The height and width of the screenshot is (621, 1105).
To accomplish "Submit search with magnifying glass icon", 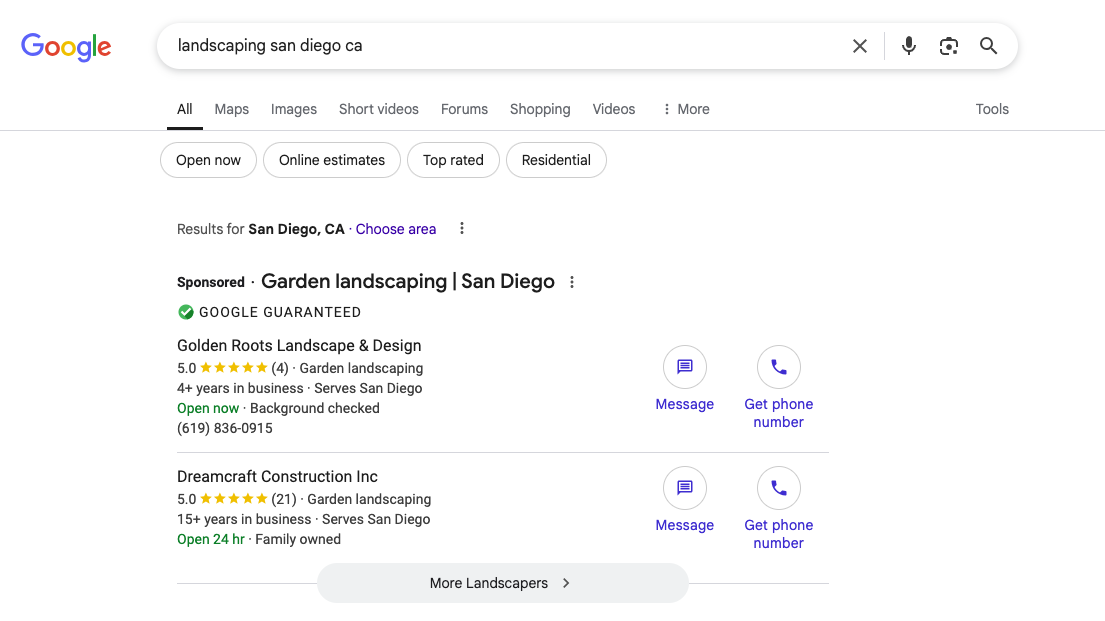I will [989, 46].
